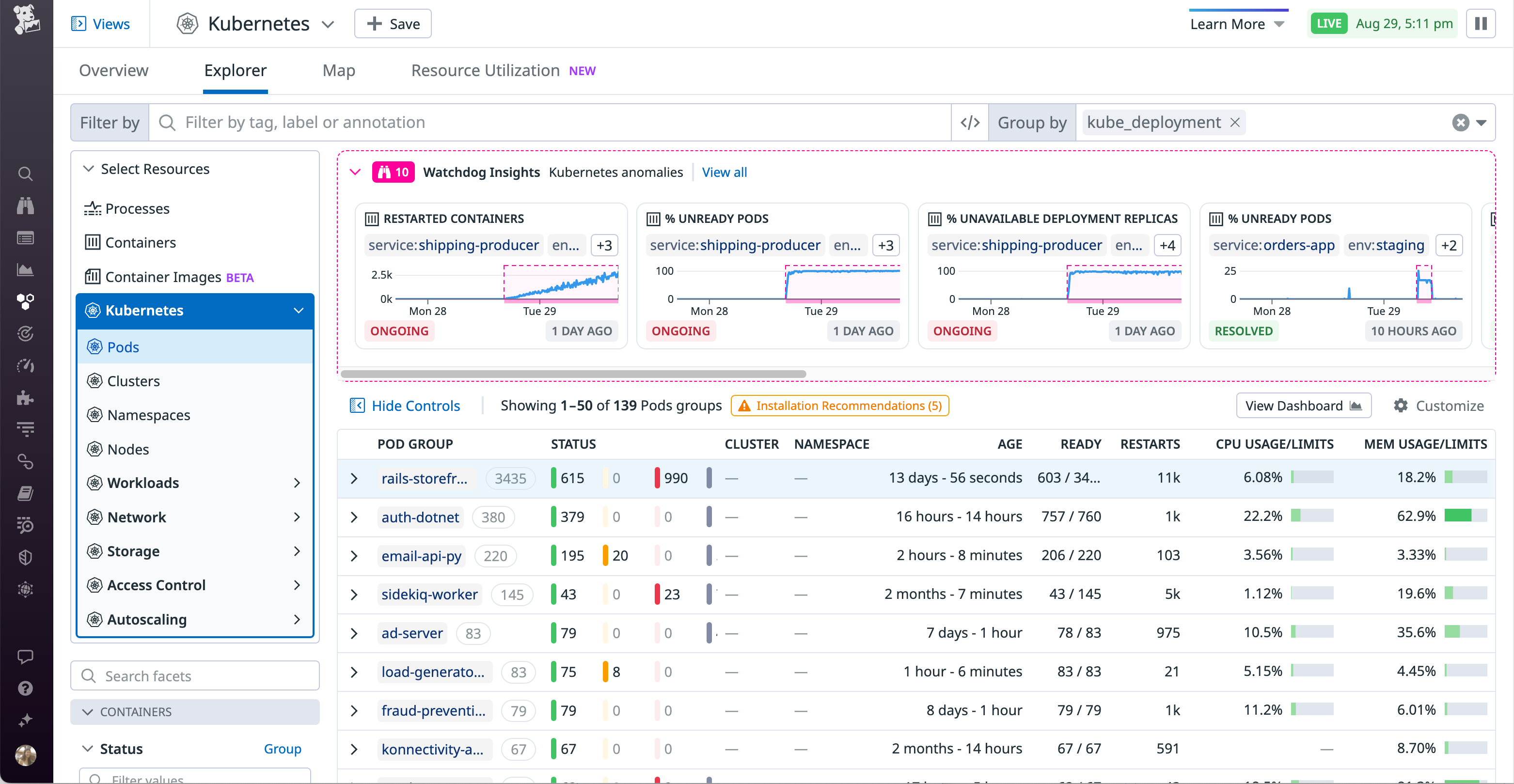This screenshot has height=784, width=1514.
Task: Select the Infrastructure hexagons icon in the sidebar
Action: point(25,301)
